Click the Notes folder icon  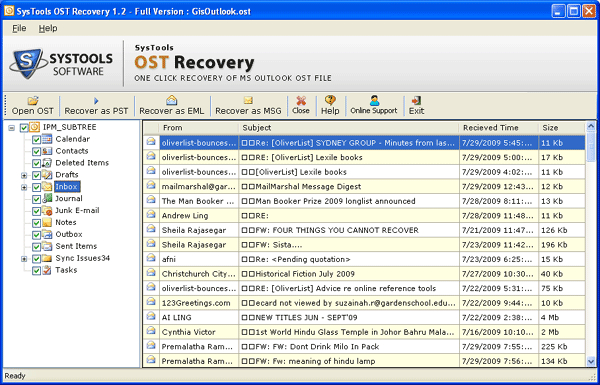pos(47,222)
